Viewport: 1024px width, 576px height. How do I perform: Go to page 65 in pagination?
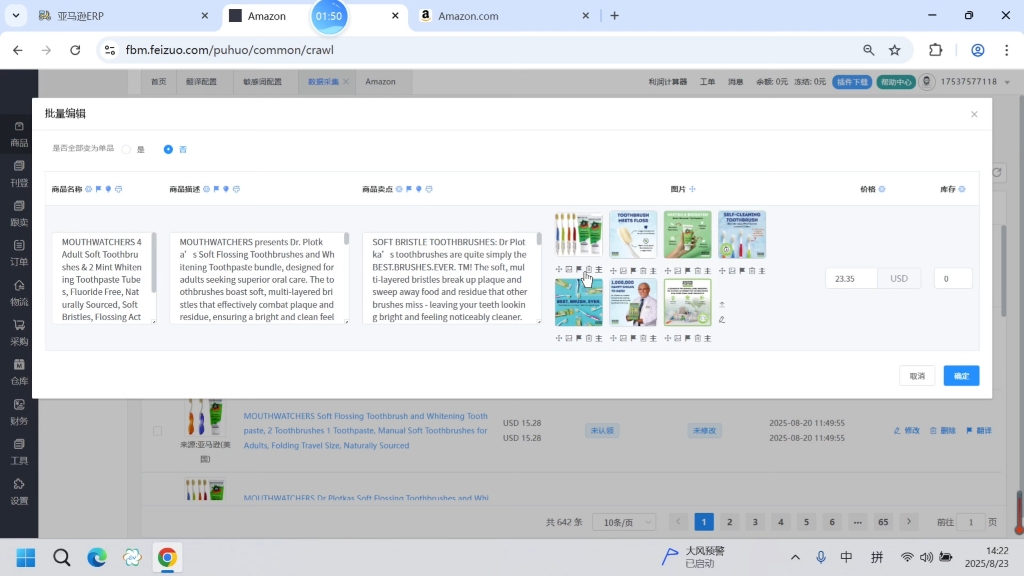[x=883, y=522]
